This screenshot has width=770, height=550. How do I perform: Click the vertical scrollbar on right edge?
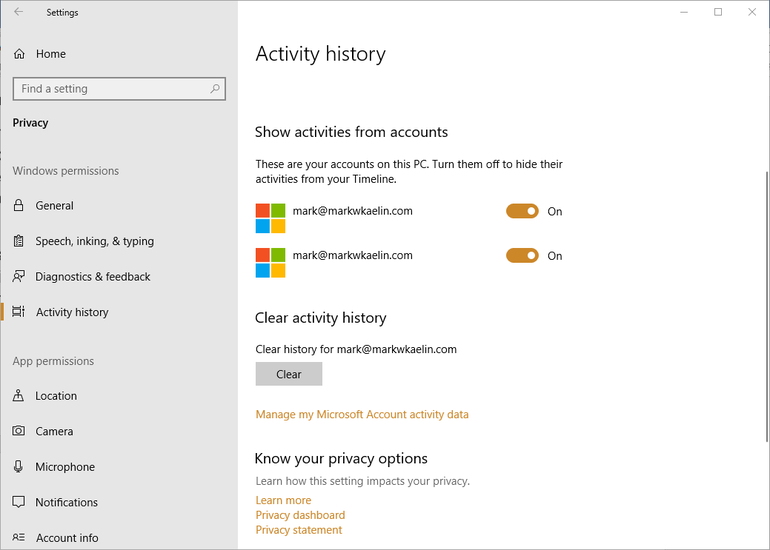click(767, 307)
